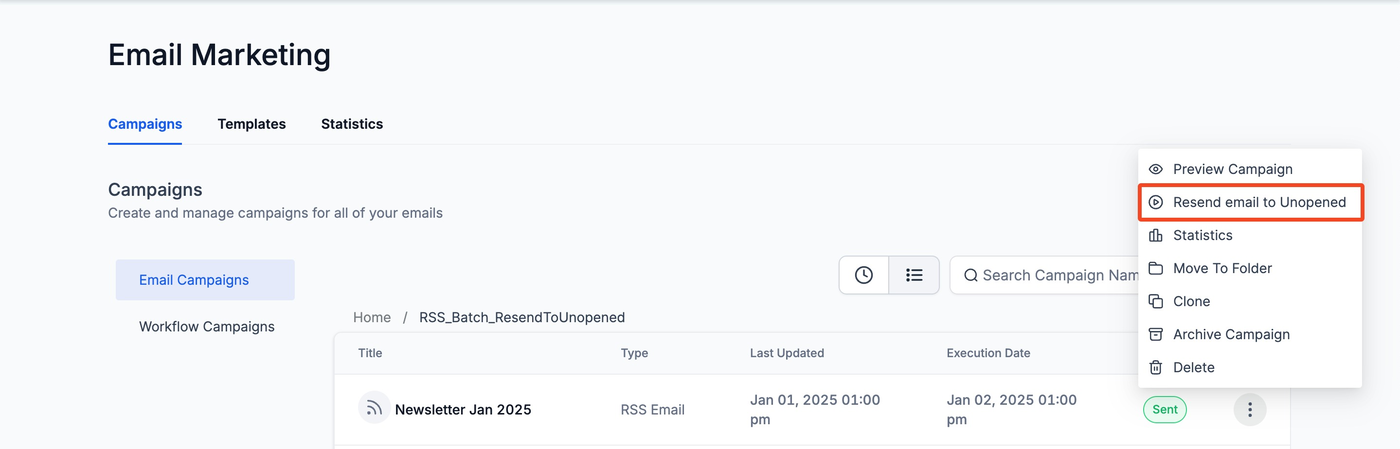Go to Home in the breadcrumb
The width and height of the screenshot is (1400, 449).
pyautogui.click(x=372, y=317)
